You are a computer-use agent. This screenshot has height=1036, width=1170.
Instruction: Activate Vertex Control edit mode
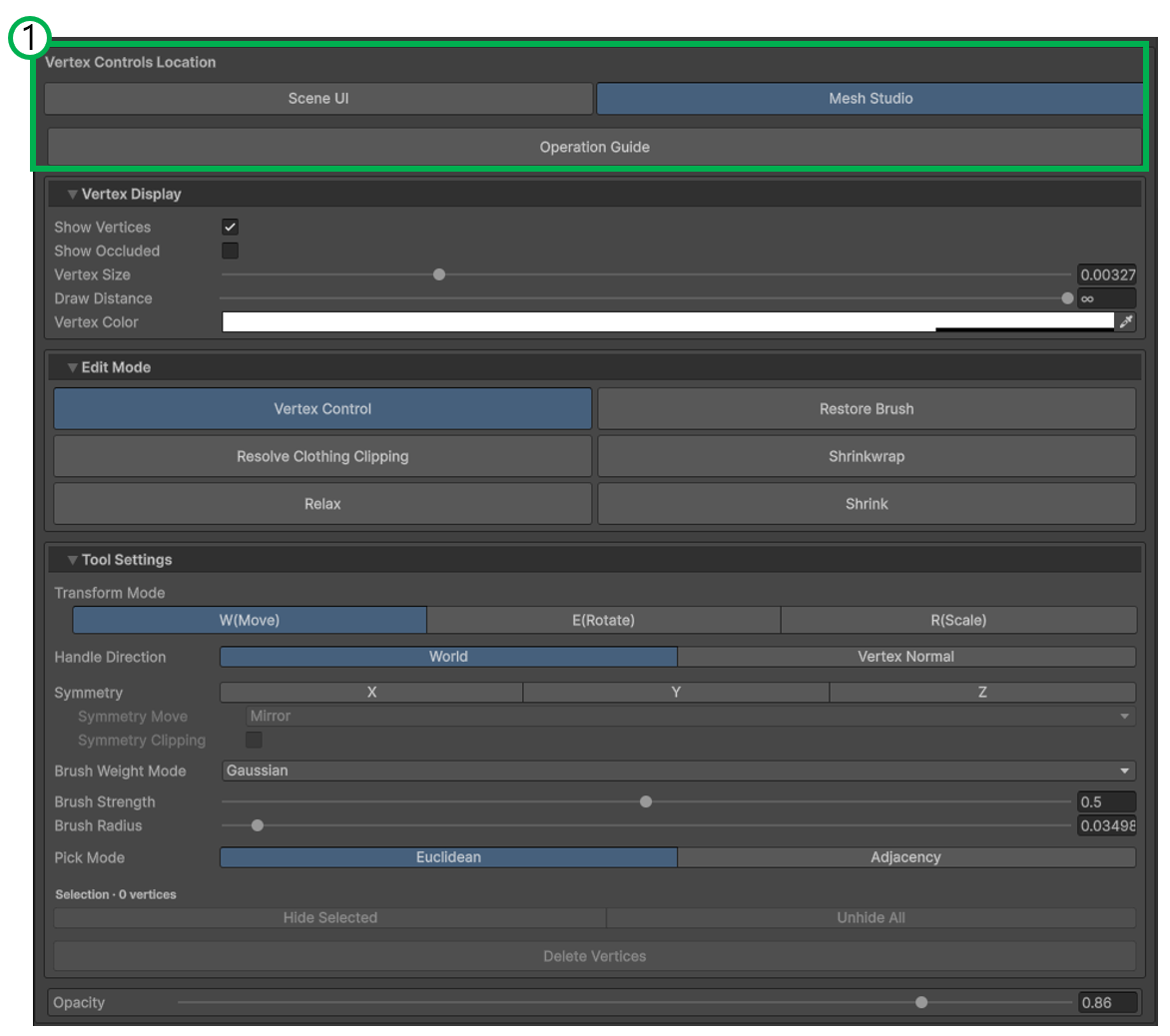[322, 409]
